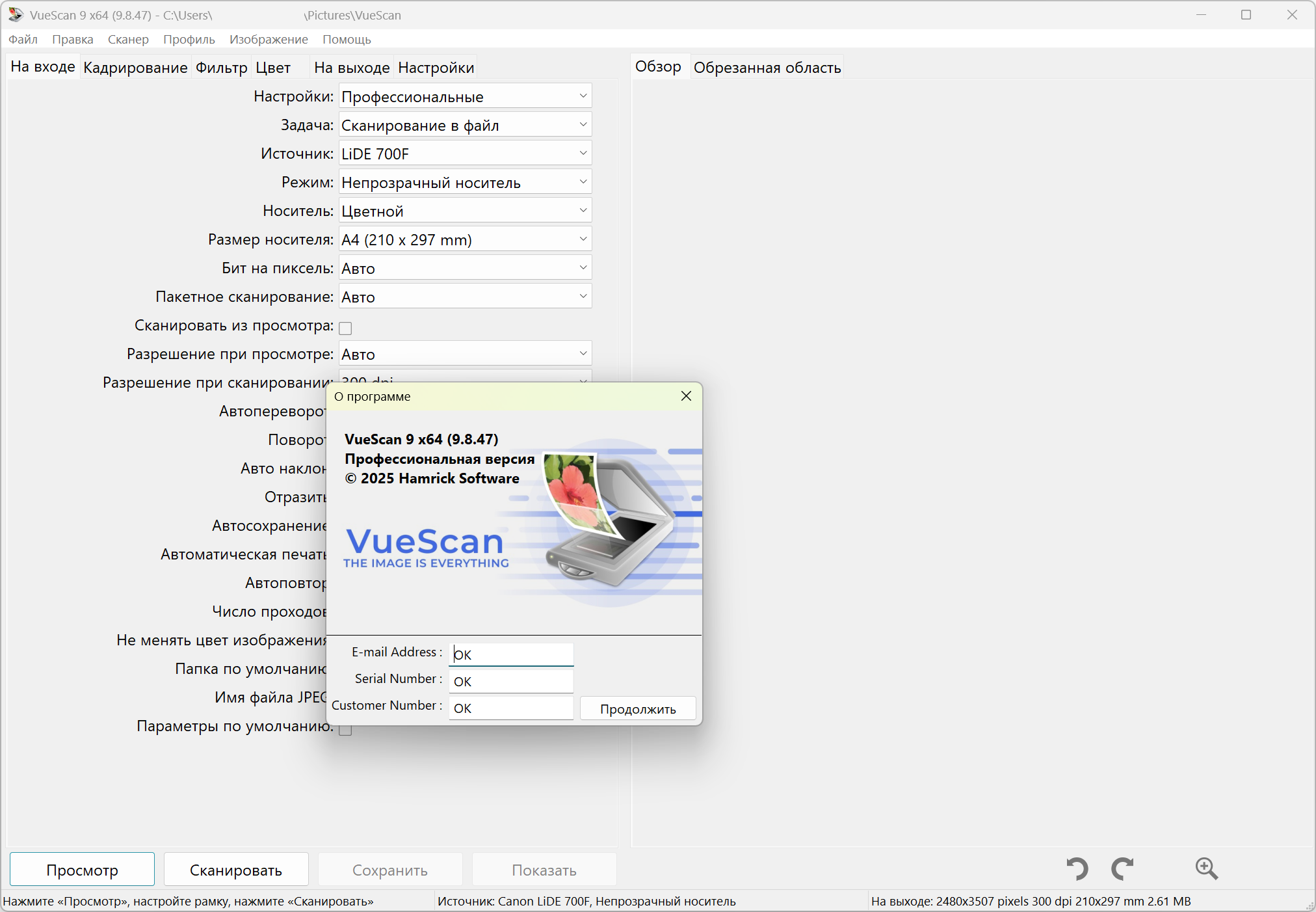Click the 'Автосохранение' label
The width and height of the screenshot is (1316, 912).
click(269, 526)
